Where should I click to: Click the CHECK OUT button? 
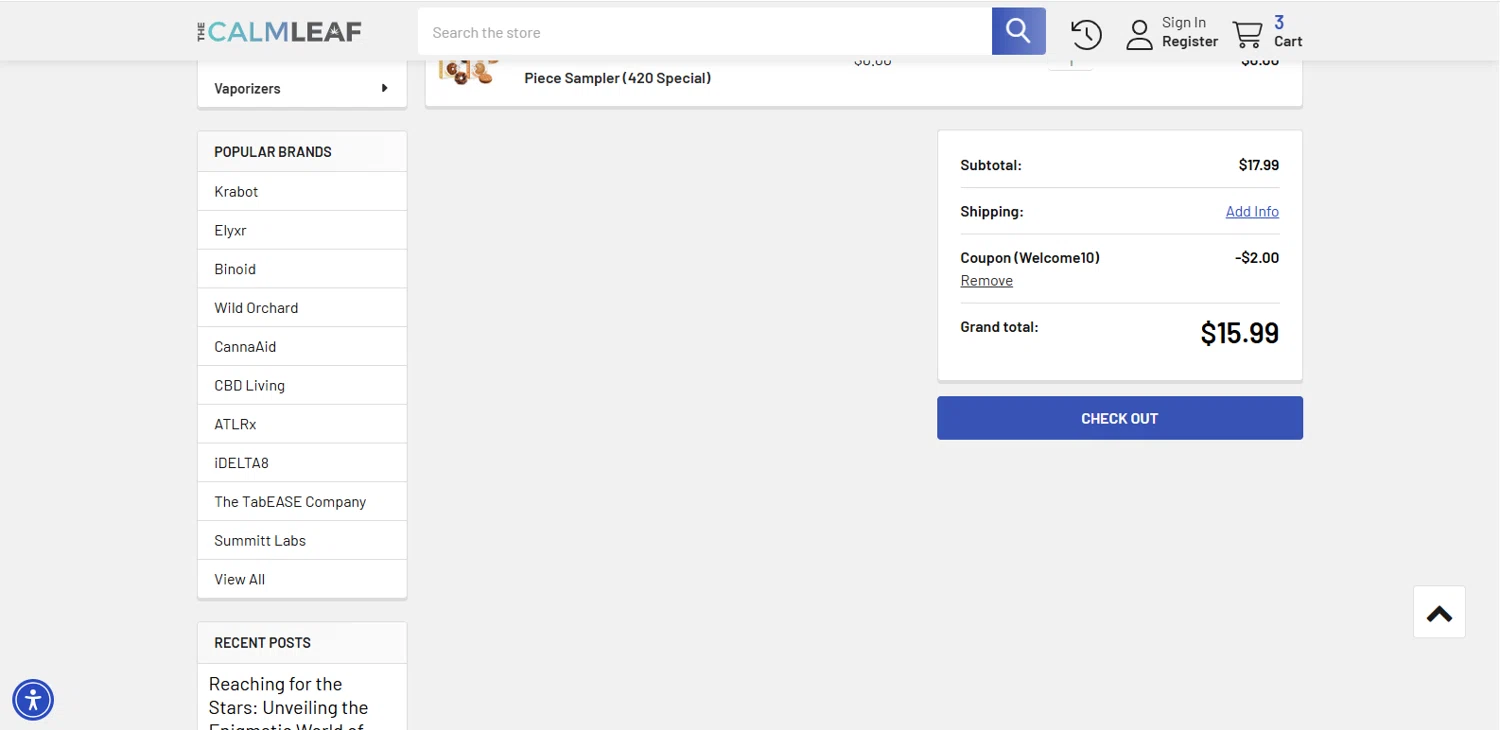pyautogui.click(x=1120, y=418)
